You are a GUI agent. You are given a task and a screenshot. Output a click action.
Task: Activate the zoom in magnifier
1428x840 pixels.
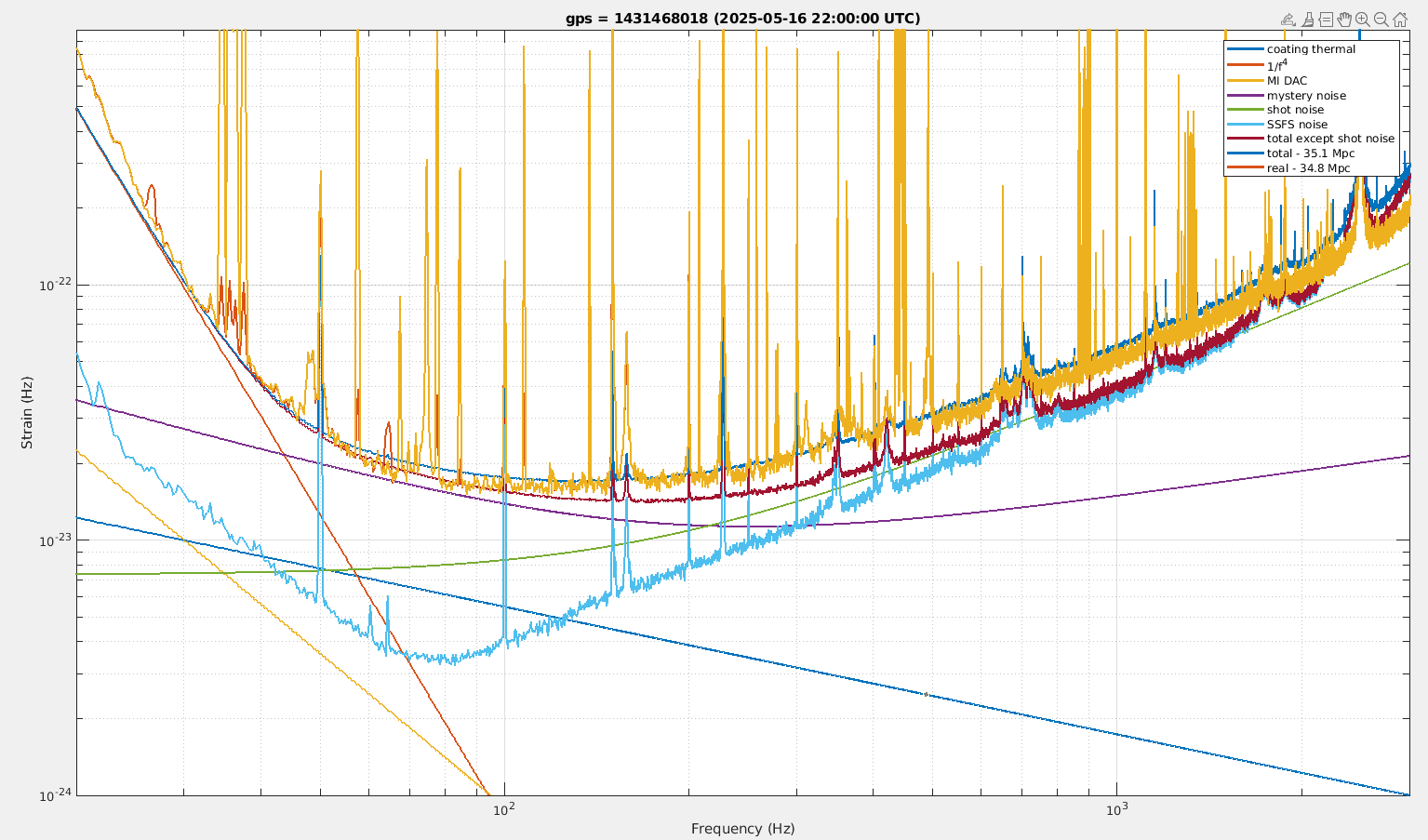1363,20
